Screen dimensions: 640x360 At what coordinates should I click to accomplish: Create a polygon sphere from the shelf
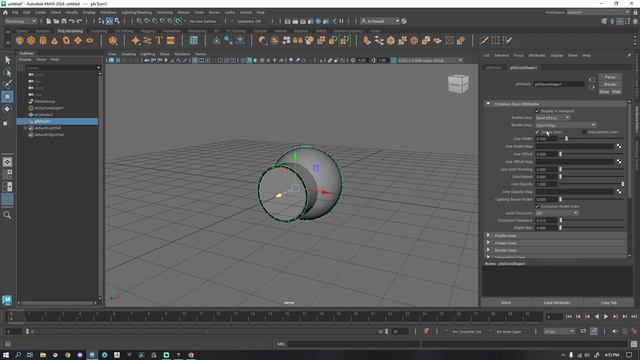[20, 40]
